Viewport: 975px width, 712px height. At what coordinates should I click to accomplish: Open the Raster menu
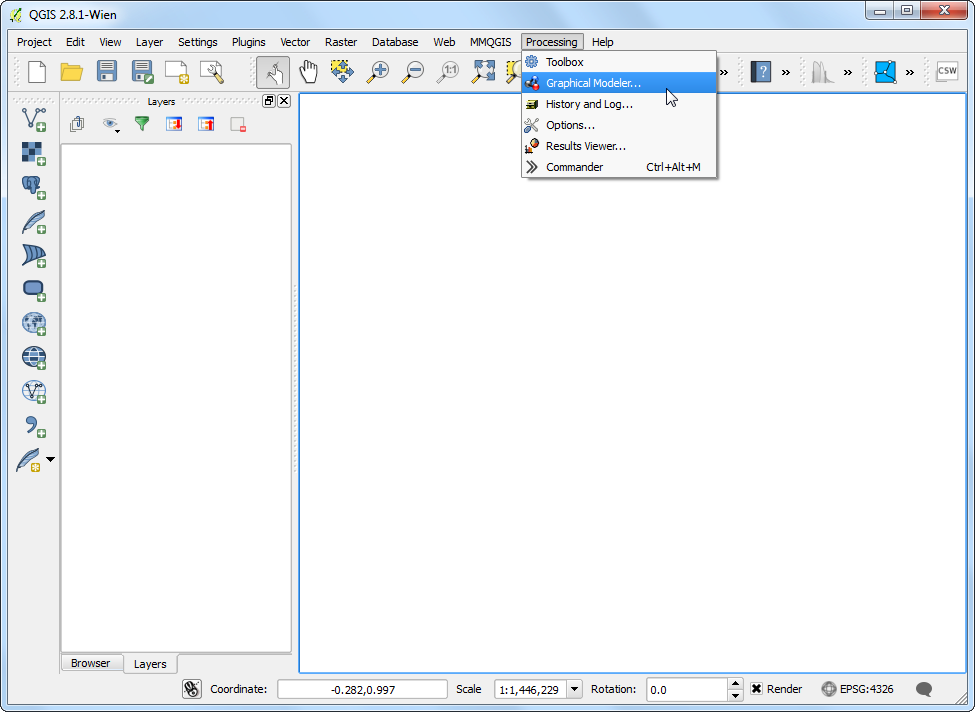pyautogui.click(x=341, y=42)
